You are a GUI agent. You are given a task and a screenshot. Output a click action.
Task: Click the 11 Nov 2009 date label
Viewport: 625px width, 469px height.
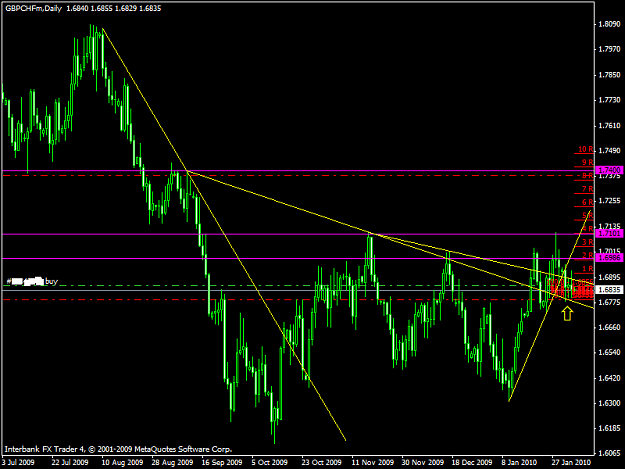point(372,463)
